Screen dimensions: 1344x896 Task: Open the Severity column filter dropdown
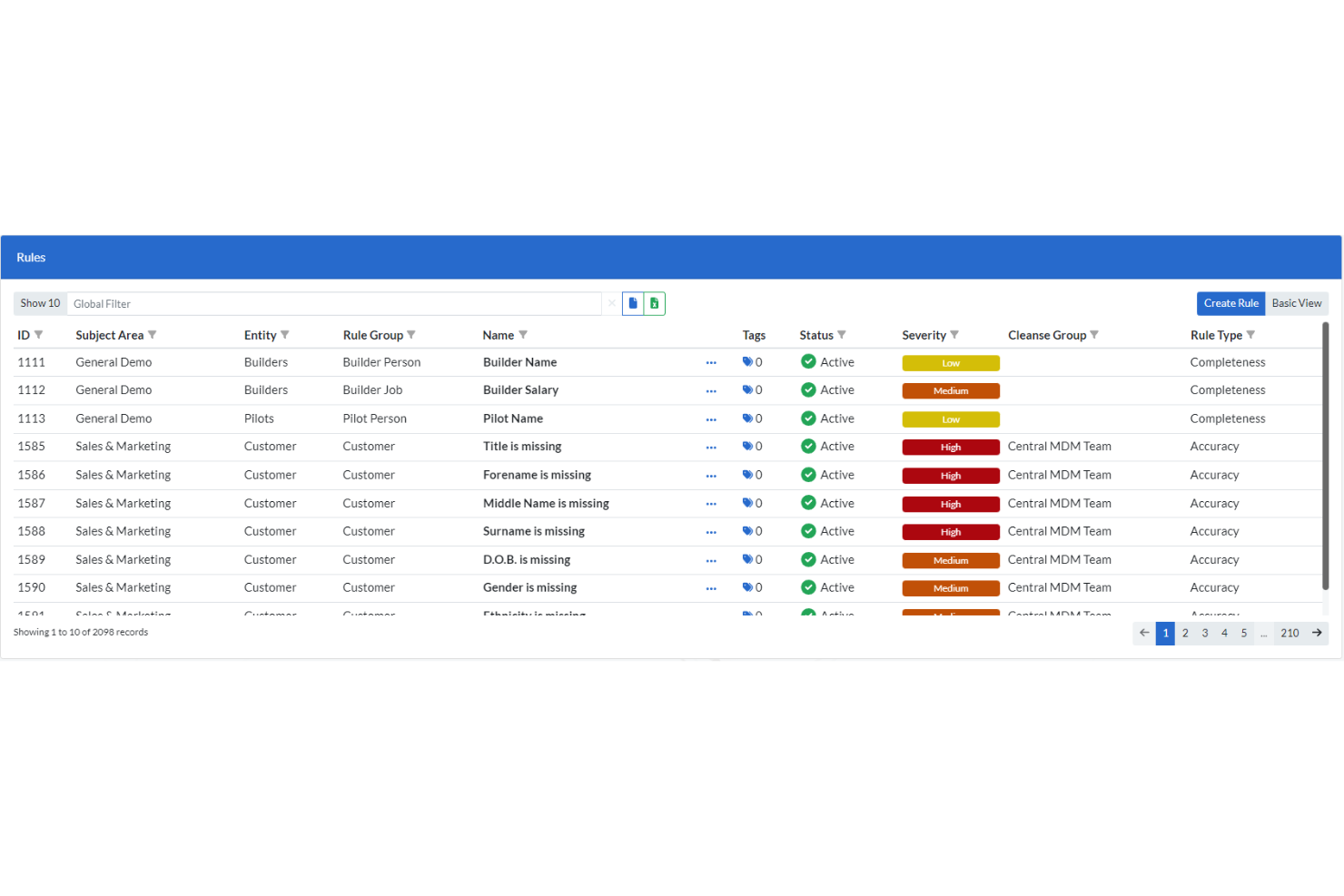tap(956, 334)
